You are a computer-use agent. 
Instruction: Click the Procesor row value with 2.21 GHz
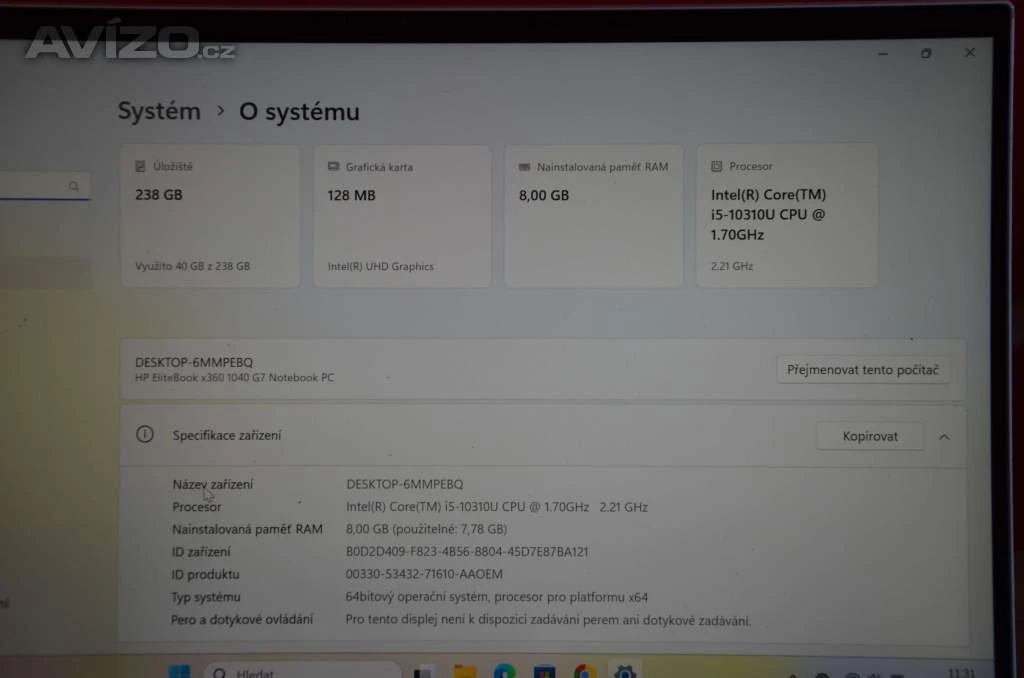496,507
